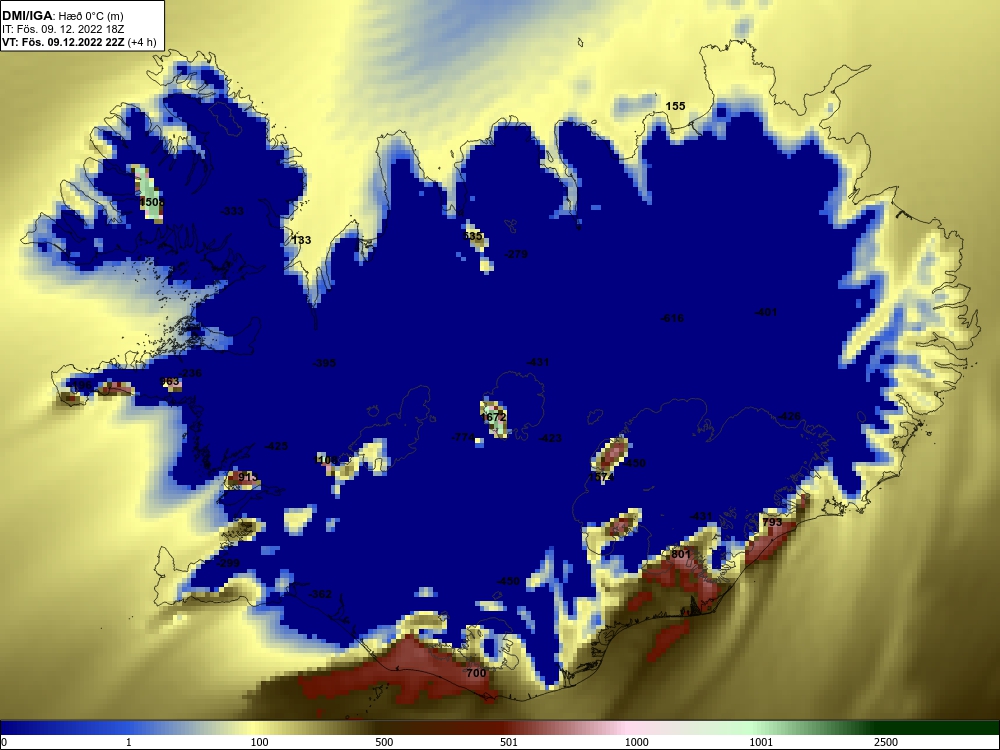Click the 1574 peak value

click(601, 477)
